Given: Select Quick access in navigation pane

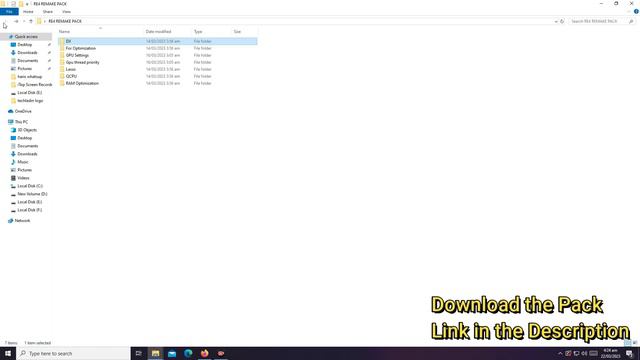Looking at the screenshot, I should point(25,37).
